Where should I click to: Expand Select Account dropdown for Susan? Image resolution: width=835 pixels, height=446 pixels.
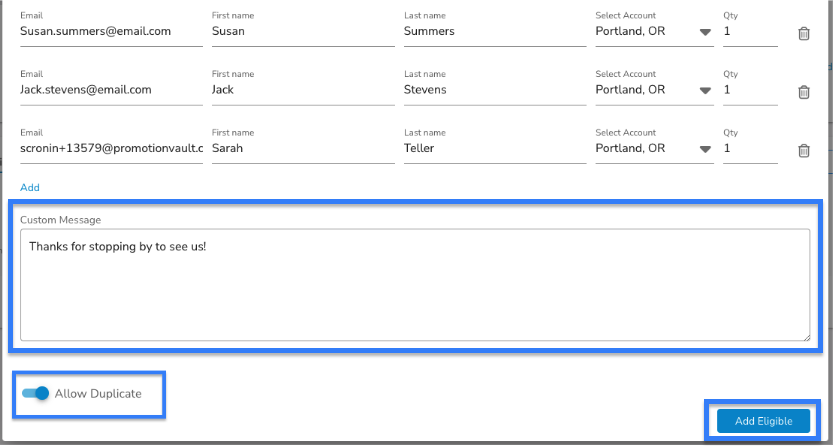tap(654, 31)
